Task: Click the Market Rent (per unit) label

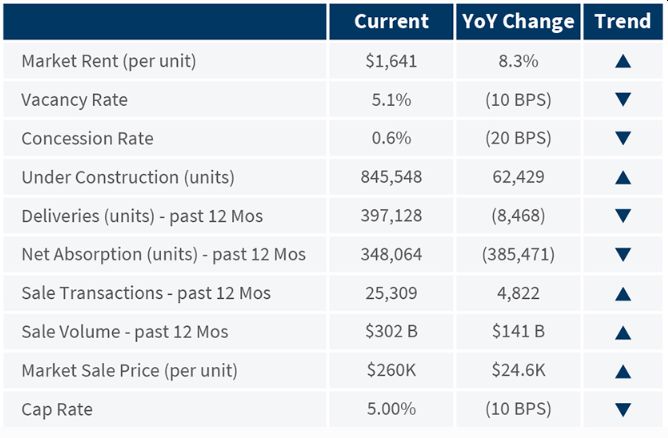Action: click(108, 61)
